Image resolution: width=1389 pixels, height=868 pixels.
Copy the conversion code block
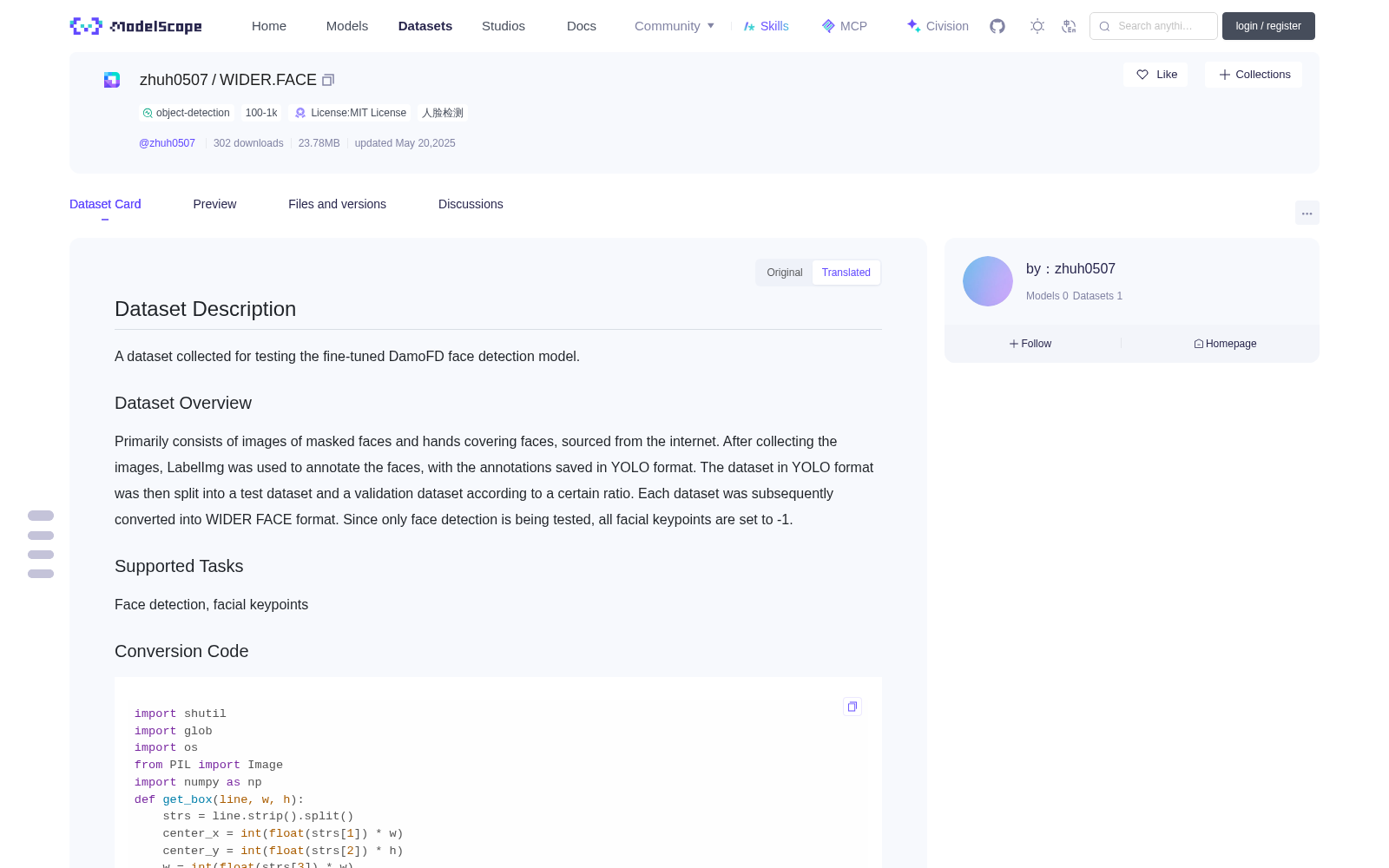coord(852,707)
